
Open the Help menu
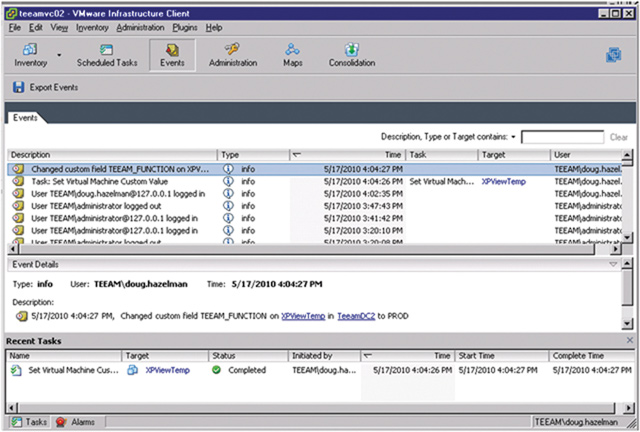pyautogui.click(x=214, y=28)
